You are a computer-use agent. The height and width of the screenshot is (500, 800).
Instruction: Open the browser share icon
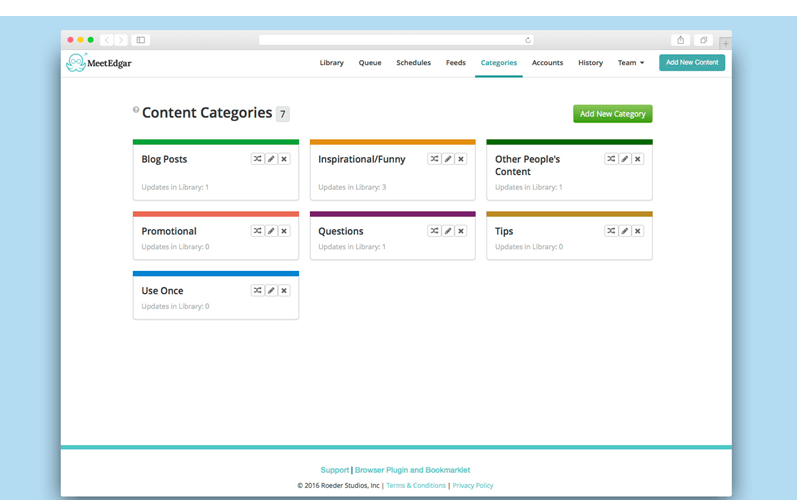(681, 40)
